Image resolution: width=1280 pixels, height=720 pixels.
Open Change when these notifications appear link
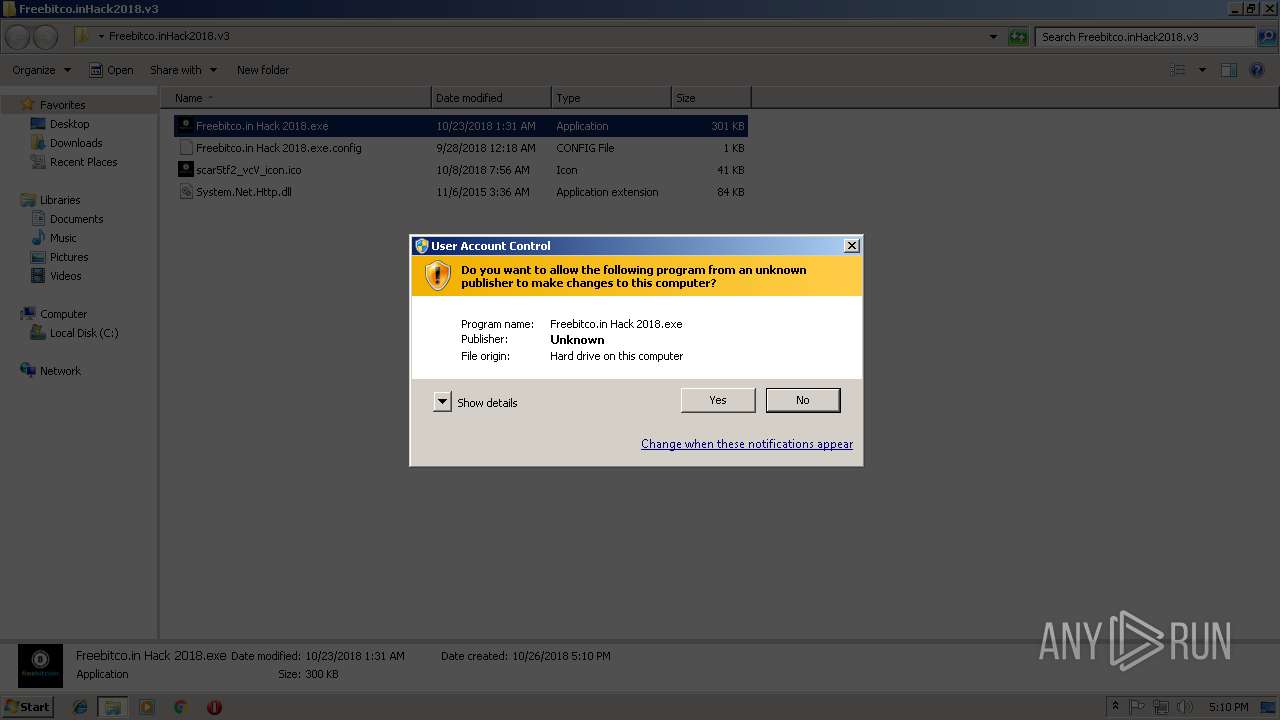point(747,444)
